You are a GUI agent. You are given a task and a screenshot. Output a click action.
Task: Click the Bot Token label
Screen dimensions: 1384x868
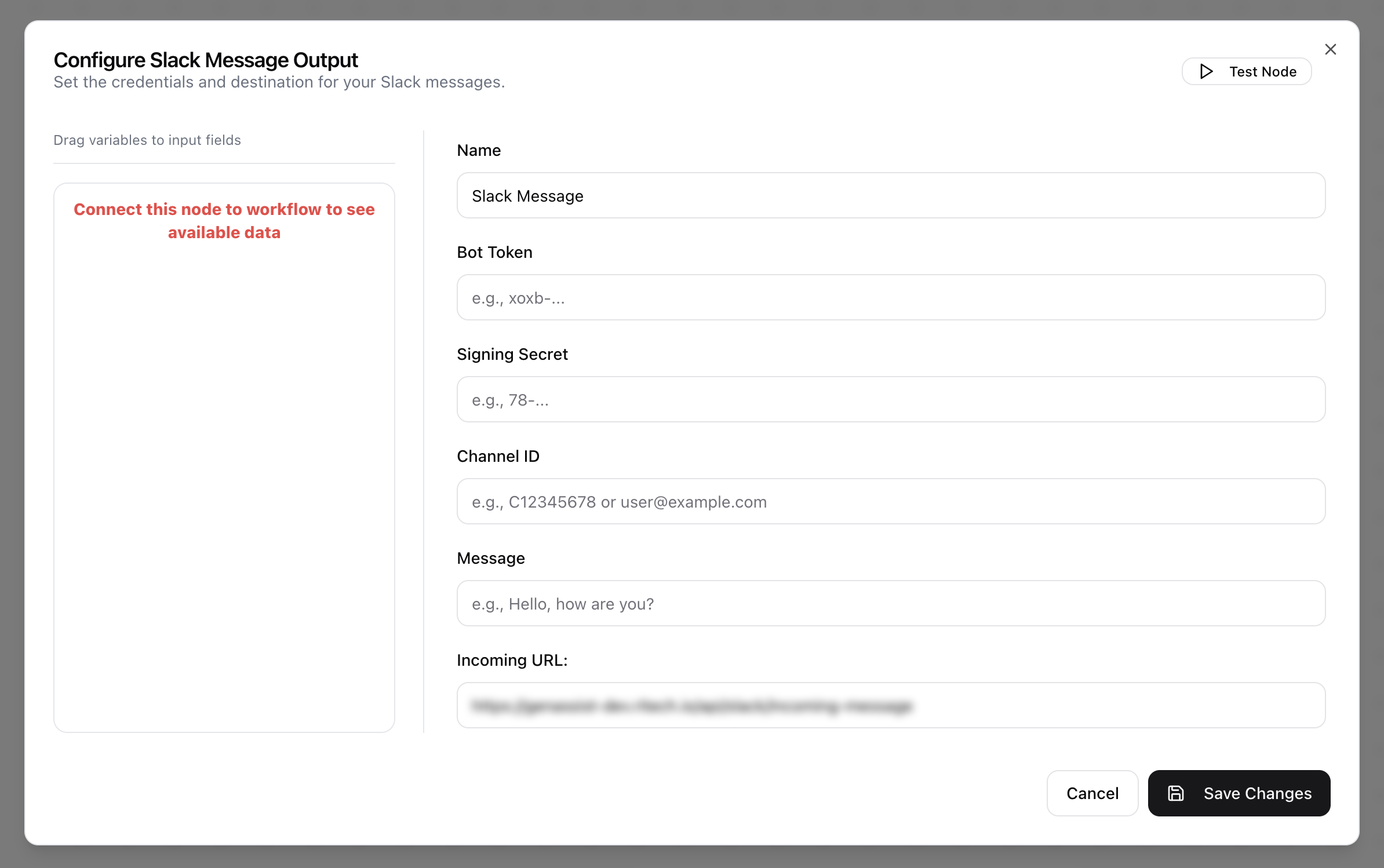pos(494,252)
